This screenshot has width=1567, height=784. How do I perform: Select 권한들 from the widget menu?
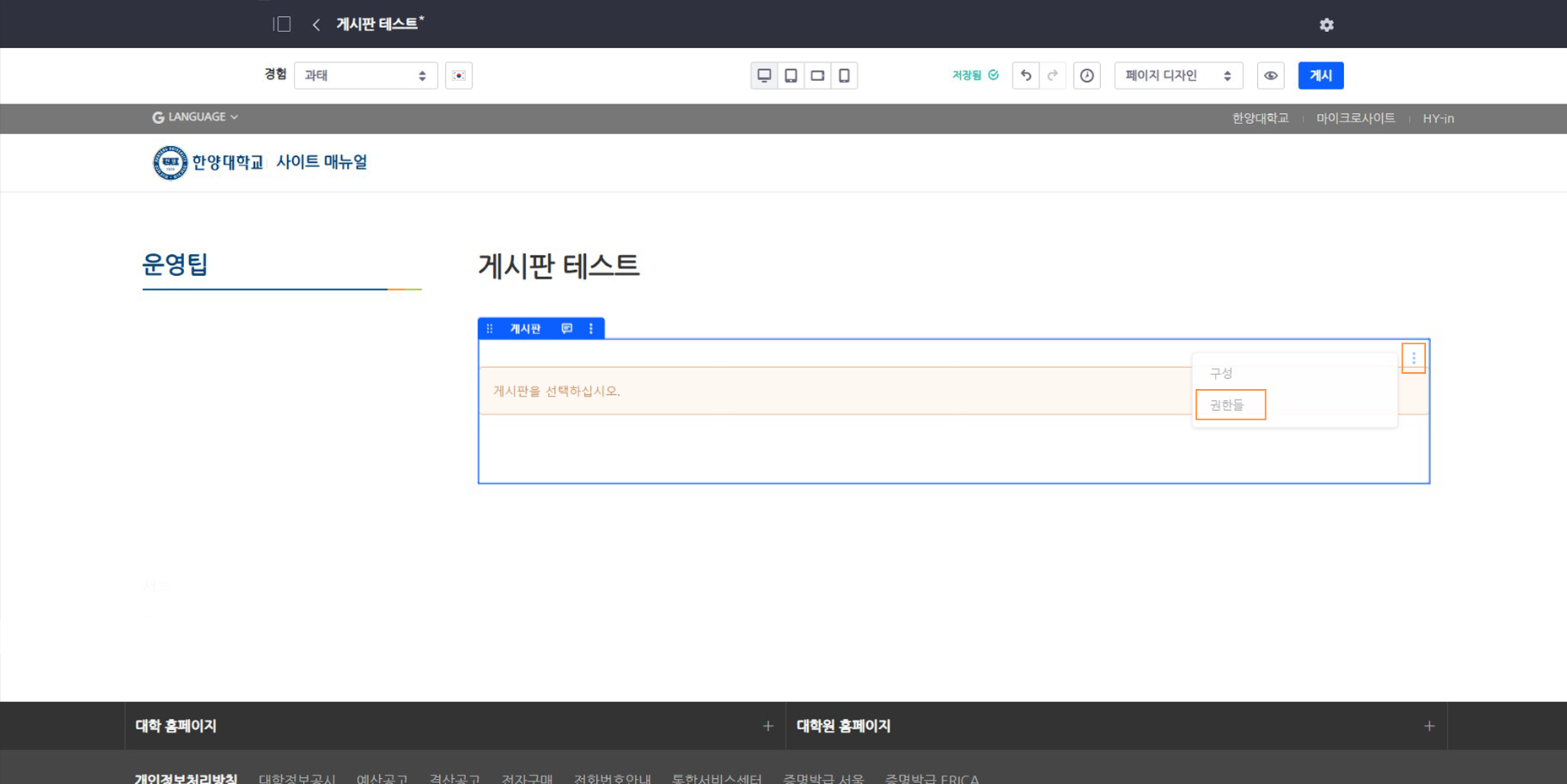1230,405
